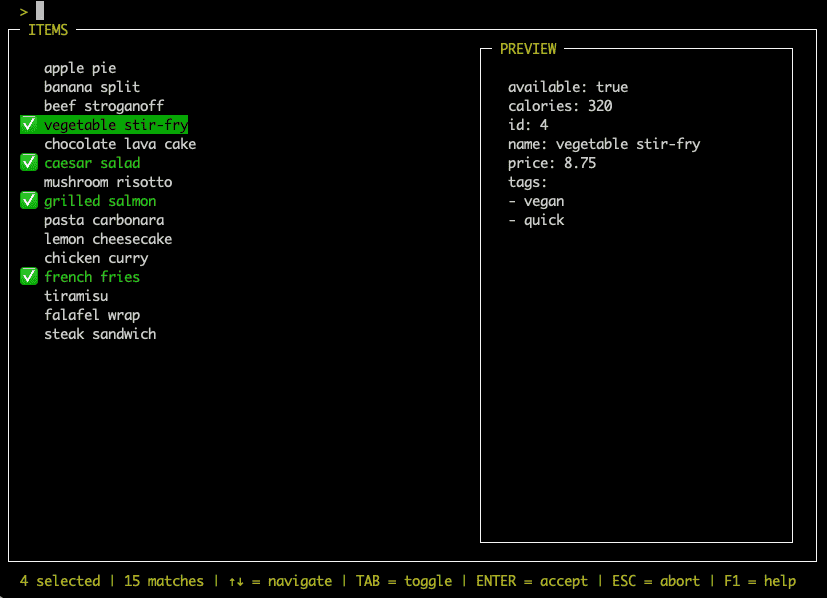Select the lemon cheesecake item
Image resolution: width=827 pixels, height=598 pixels.
coord(108,239)
